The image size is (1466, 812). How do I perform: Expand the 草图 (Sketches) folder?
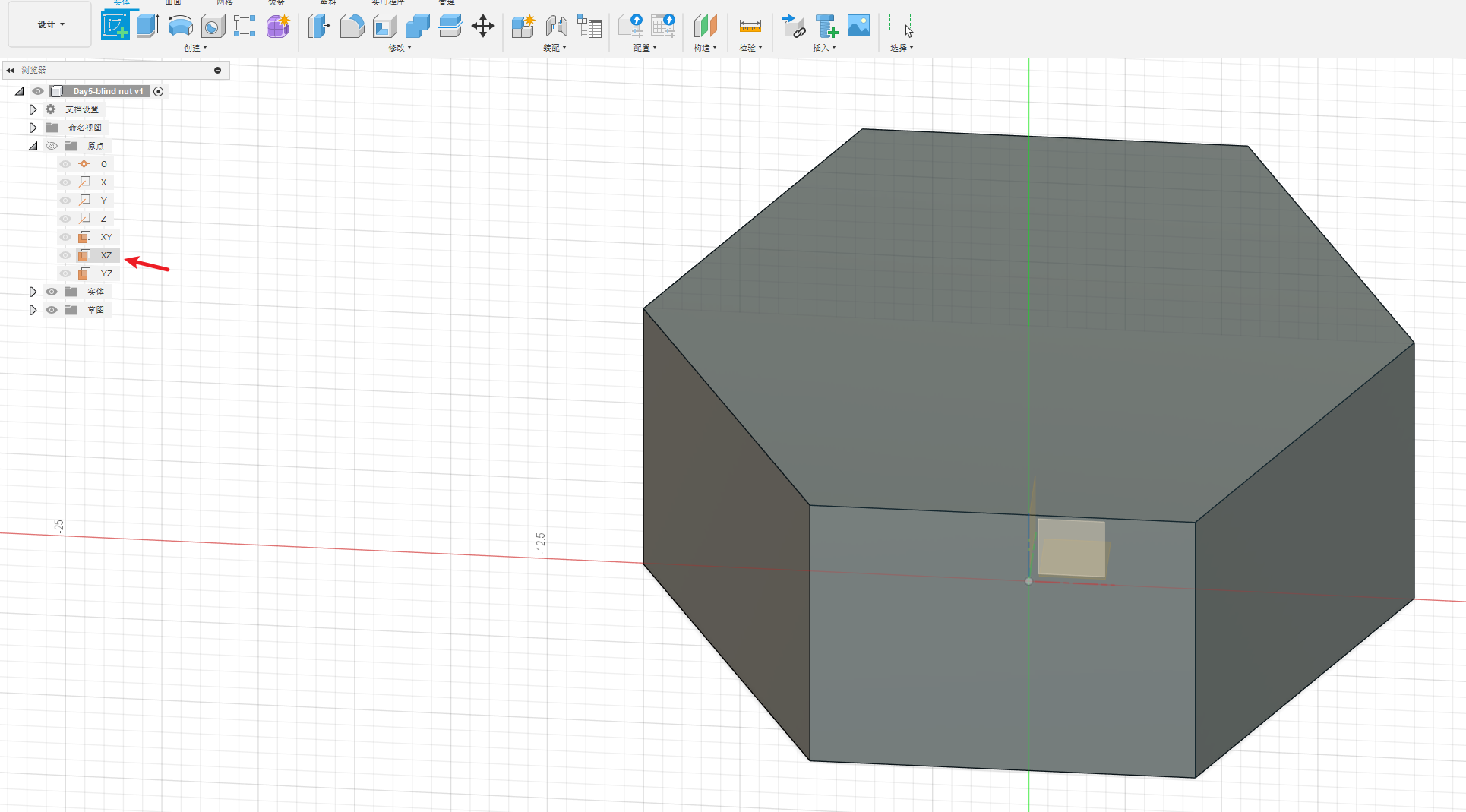pos(33,310)
